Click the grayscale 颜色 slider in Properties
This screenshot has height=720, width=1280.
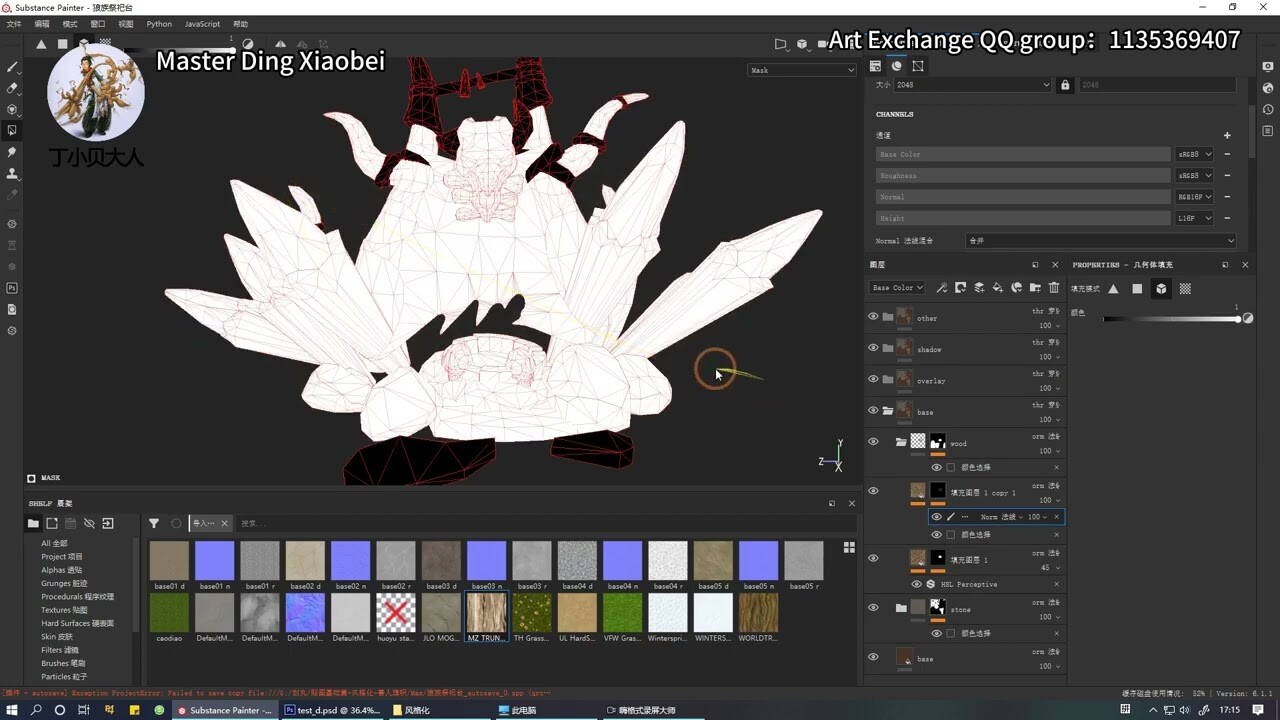click(x=1175, y=318)
